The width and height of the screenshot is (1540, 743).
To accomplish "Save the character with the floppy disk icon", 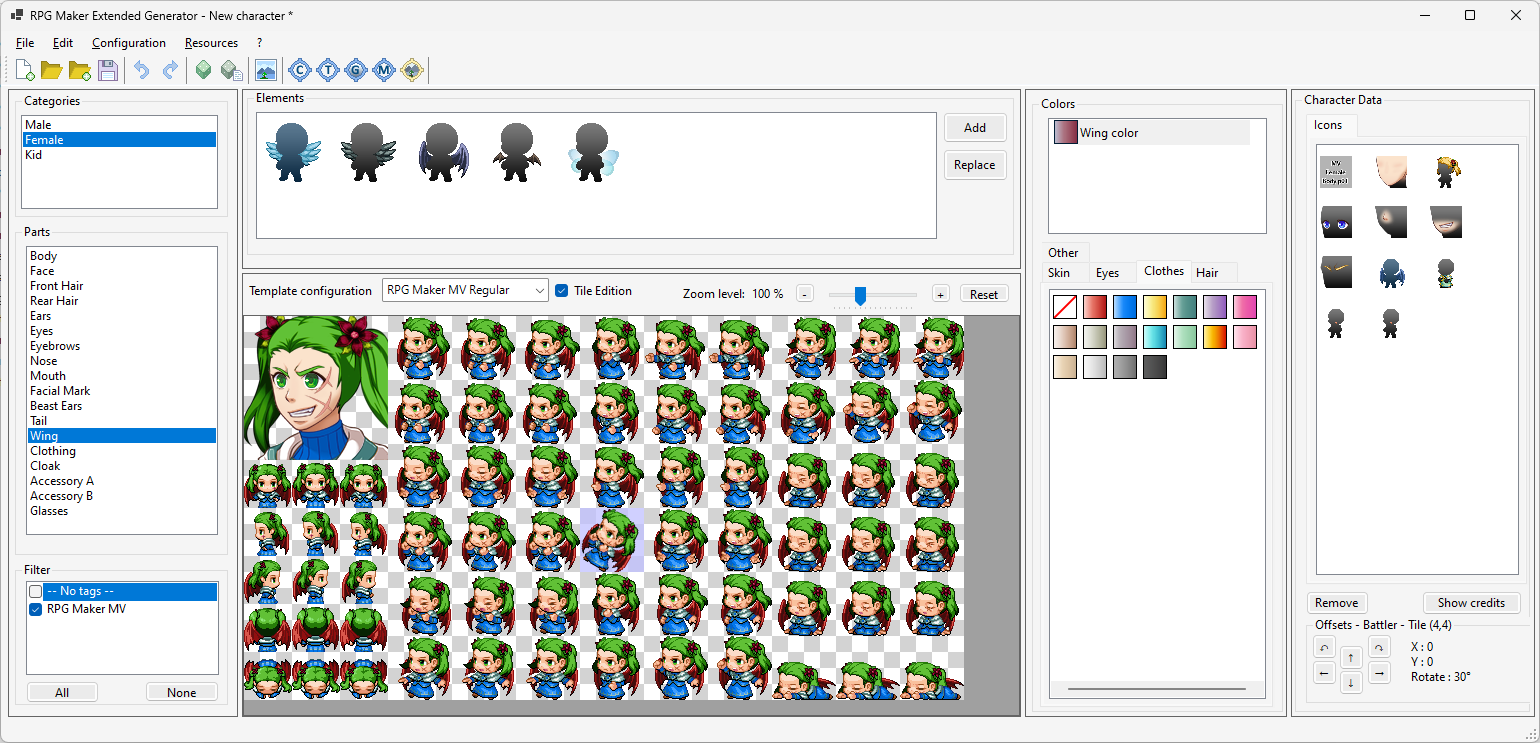I will click(x=108, y=70).
